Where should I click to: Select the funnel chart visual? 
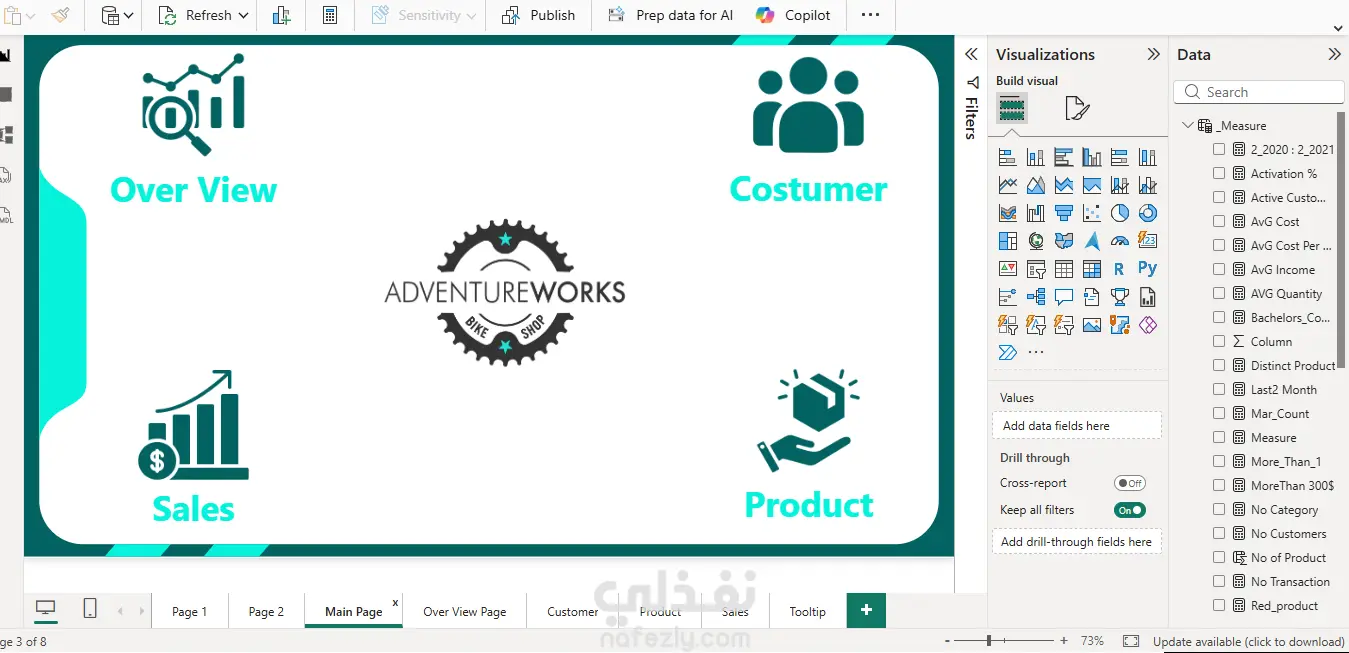[1064, 213]
